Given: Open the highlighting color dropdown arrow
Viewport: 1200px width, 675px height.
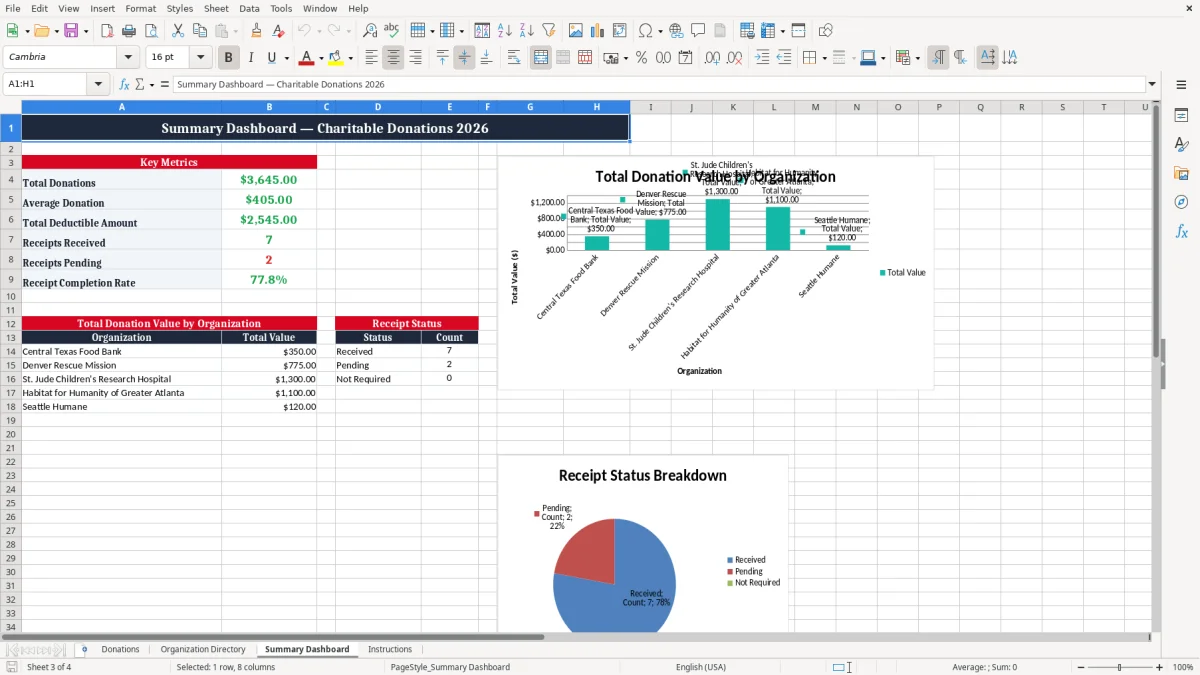Looking at the screenshot, I should [x=350, y=58].
